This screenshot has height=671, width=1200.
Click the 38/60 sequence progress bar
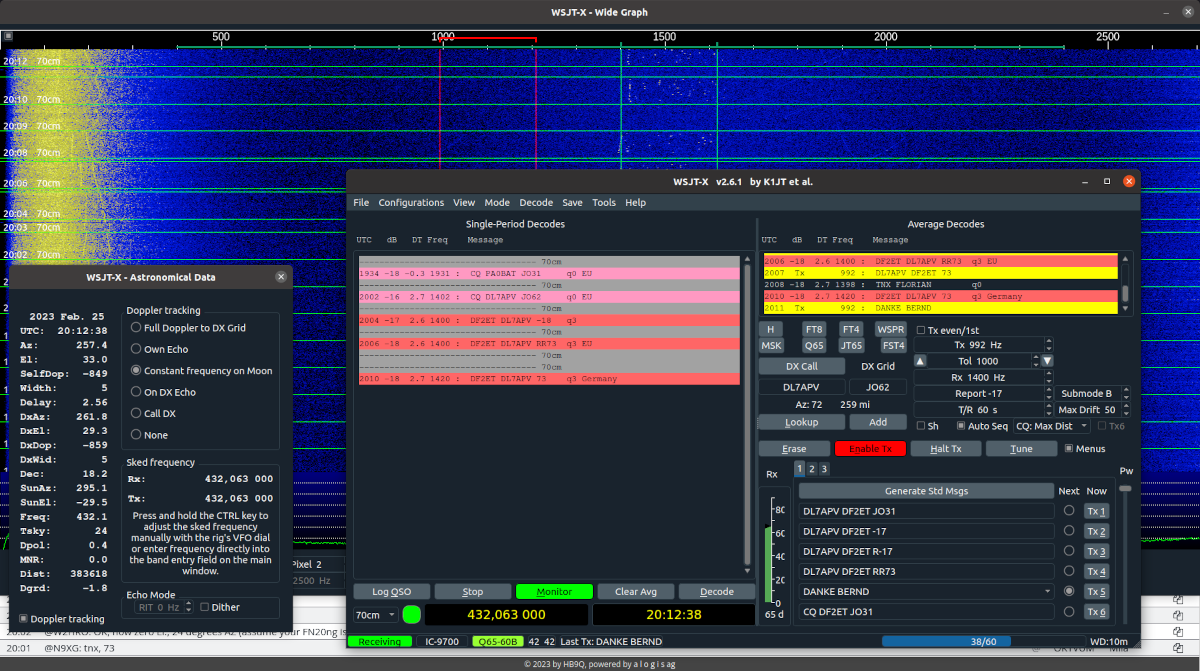(983, 641)
